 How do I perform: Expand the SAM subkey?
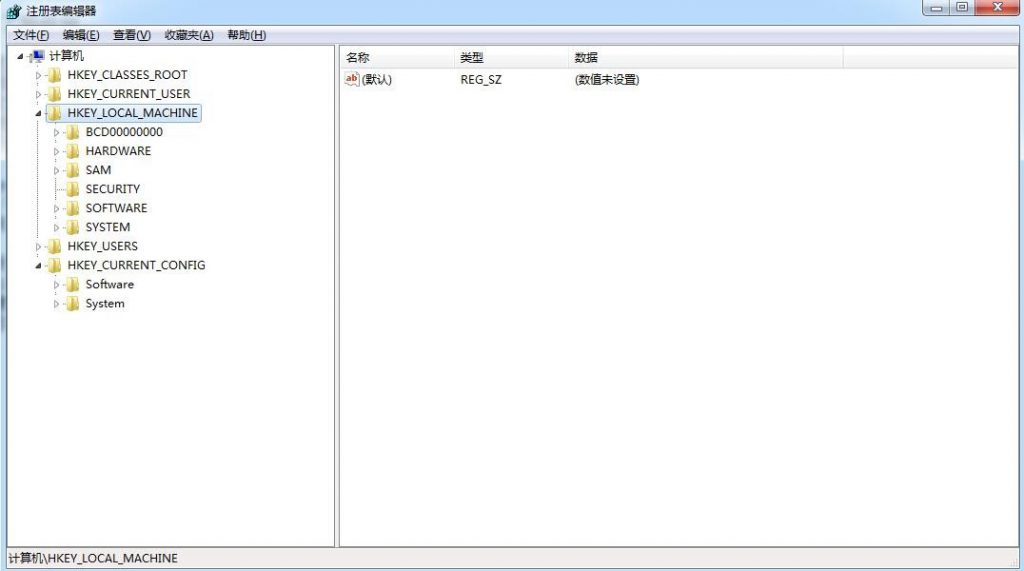[x=56, y=171]
